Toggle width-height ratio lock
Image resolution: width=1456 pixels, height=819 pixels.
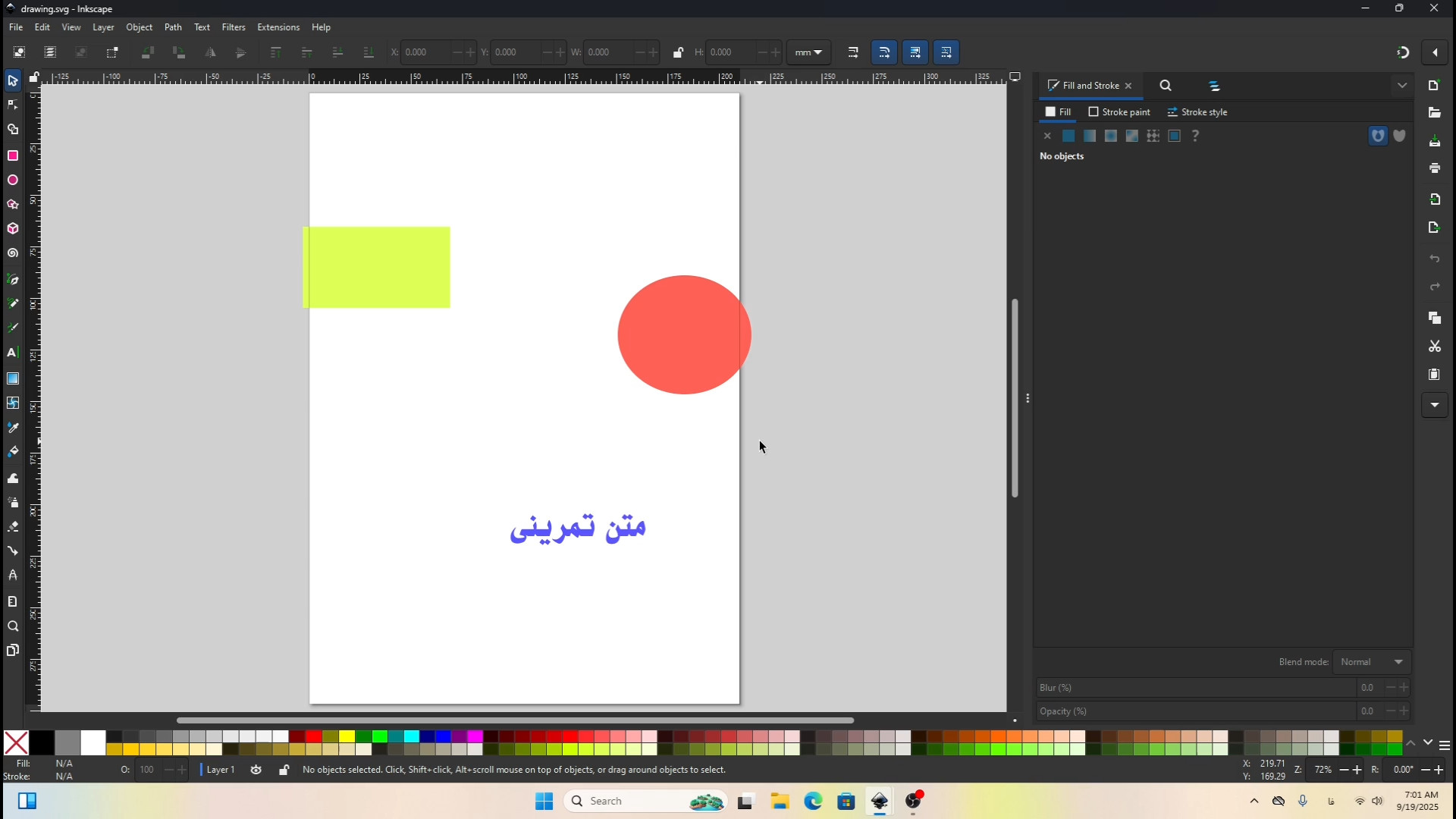pyautogui.click(x=678, y=52)
